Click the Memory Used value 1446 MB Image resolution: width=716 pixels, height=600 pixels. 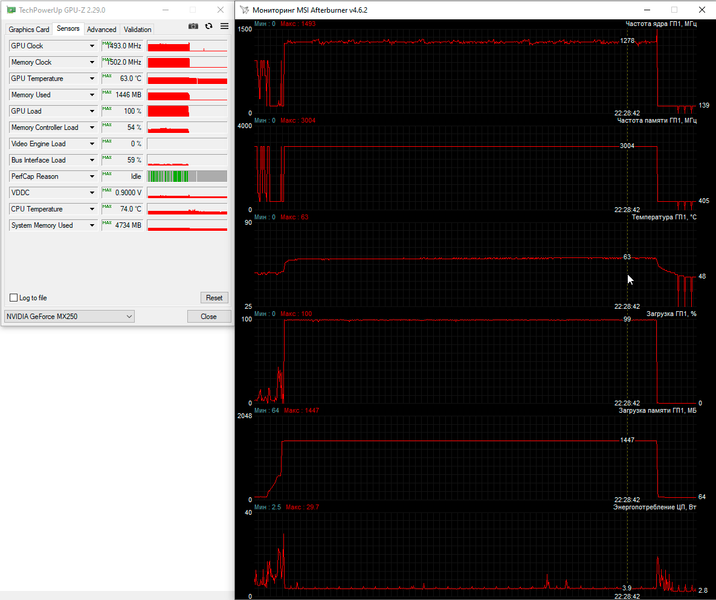(x=122, y=95)
